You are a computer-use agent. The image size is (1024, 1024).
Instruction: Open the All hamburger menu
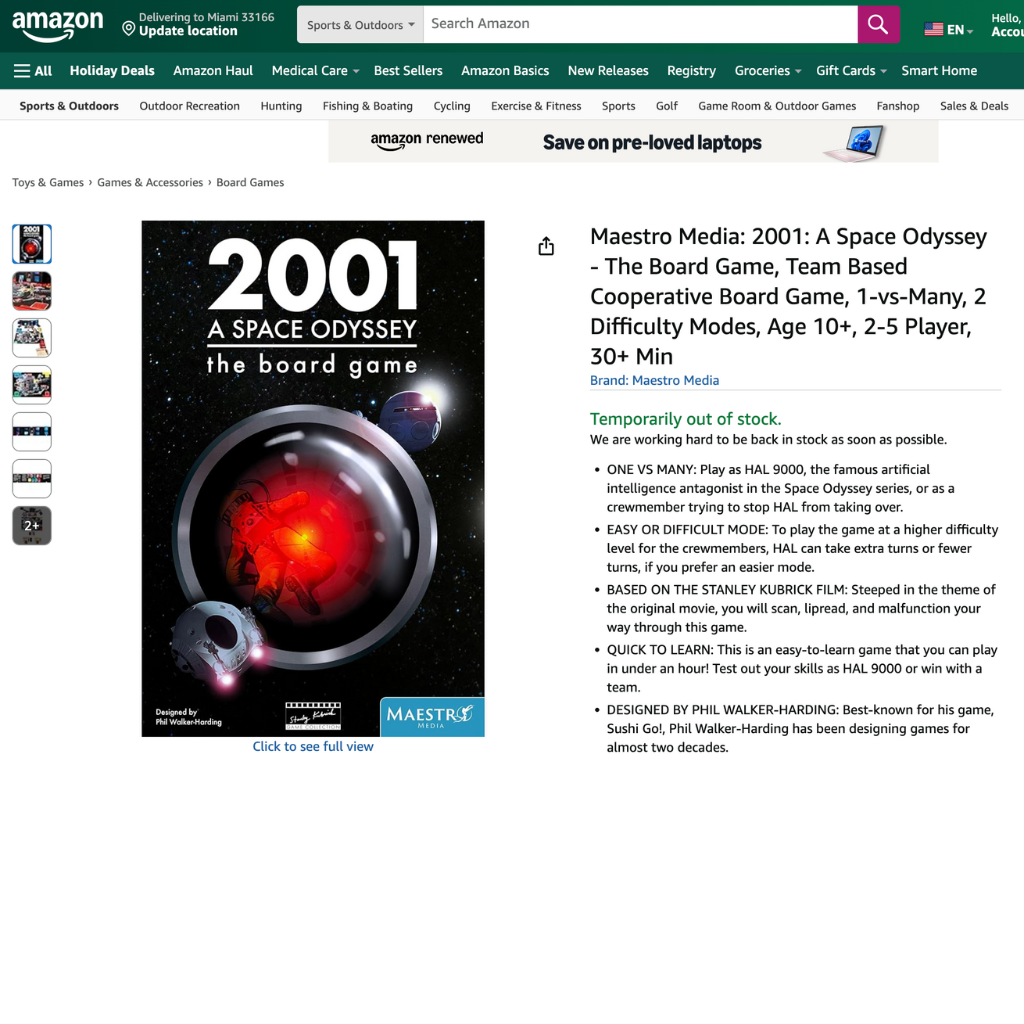[32, 71]
